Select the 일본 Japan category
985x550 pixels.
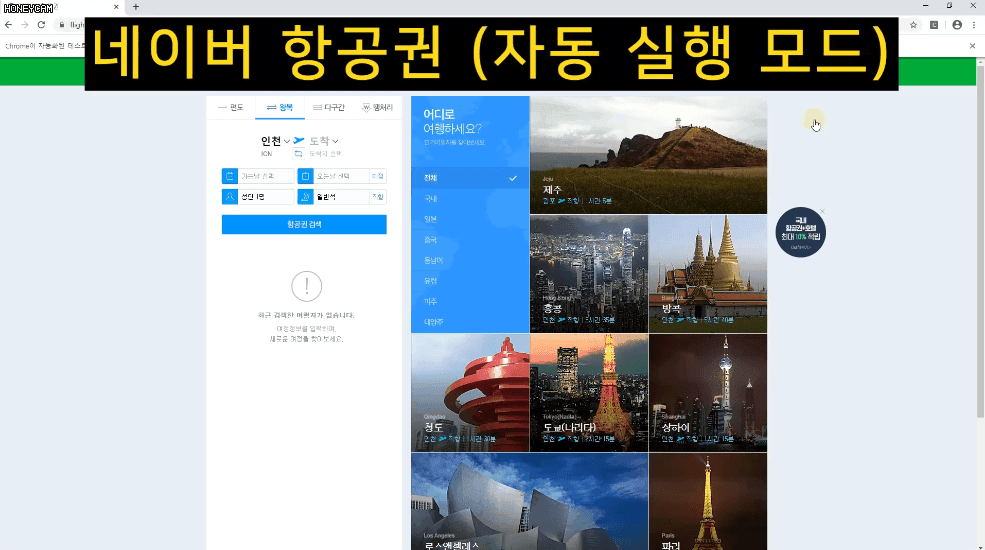(471, 219)
